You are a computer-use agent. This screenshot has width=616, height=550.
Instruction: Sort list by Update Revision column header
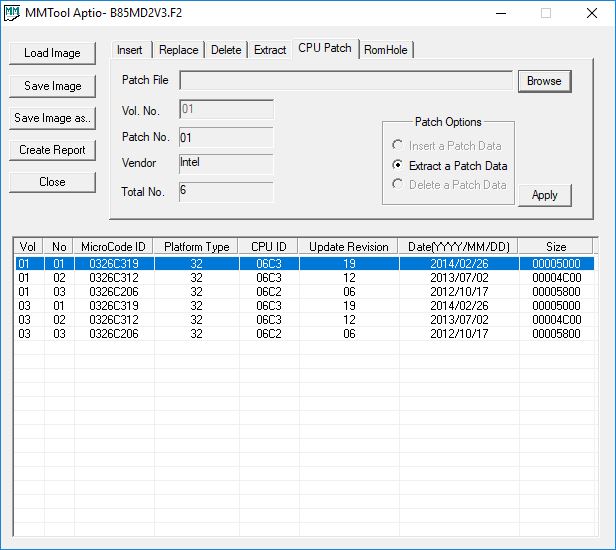[x=348, y=247]
